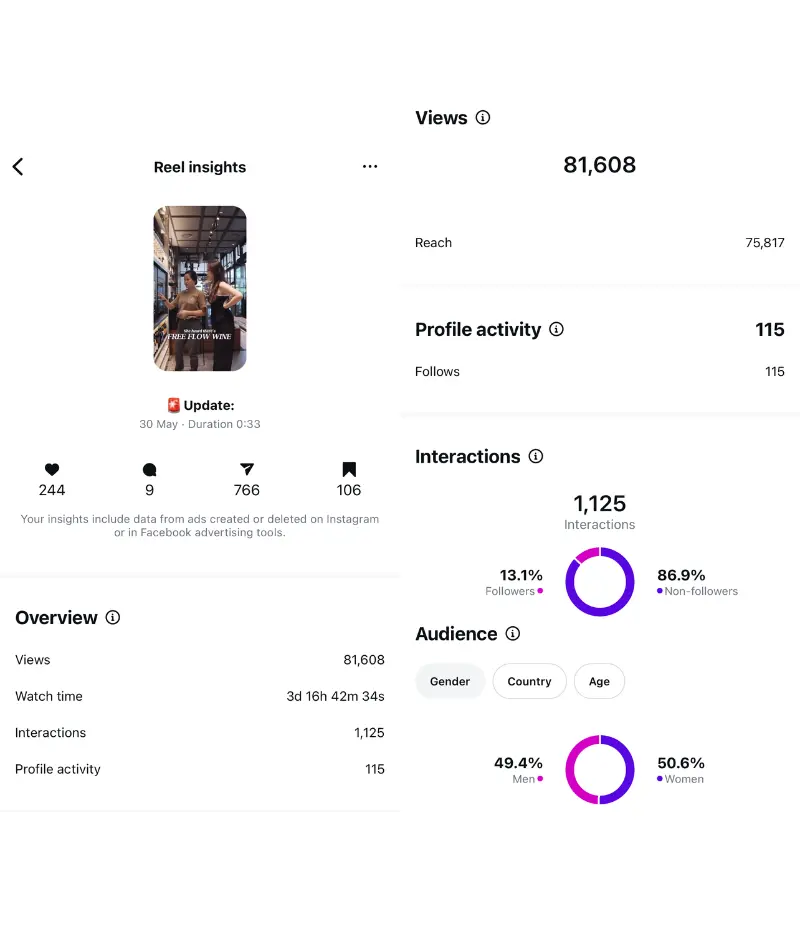800x951 pixels.
Task: Go back using the left arrow
Action: (18, 167)
